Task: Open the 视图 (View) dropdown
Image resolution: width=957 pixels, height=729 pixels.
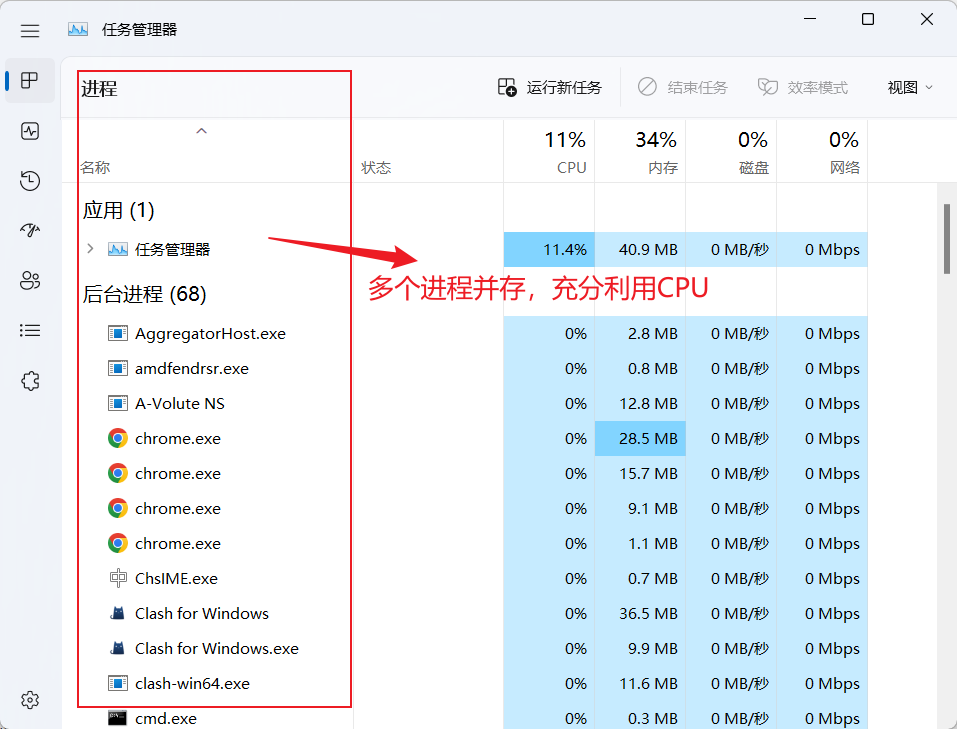Action: [909, 87]
